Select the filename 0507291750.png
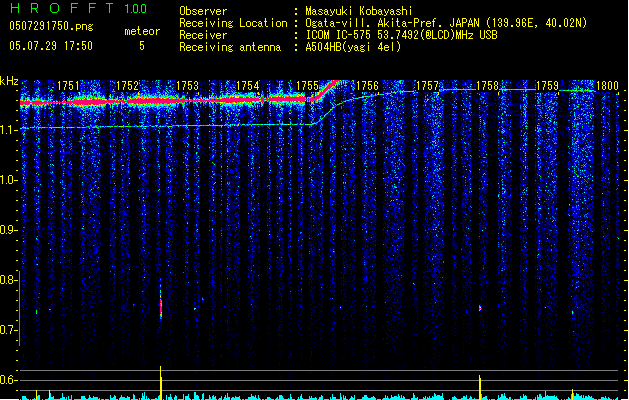This screenshot has height=400, width=629. tap(51, 26)
